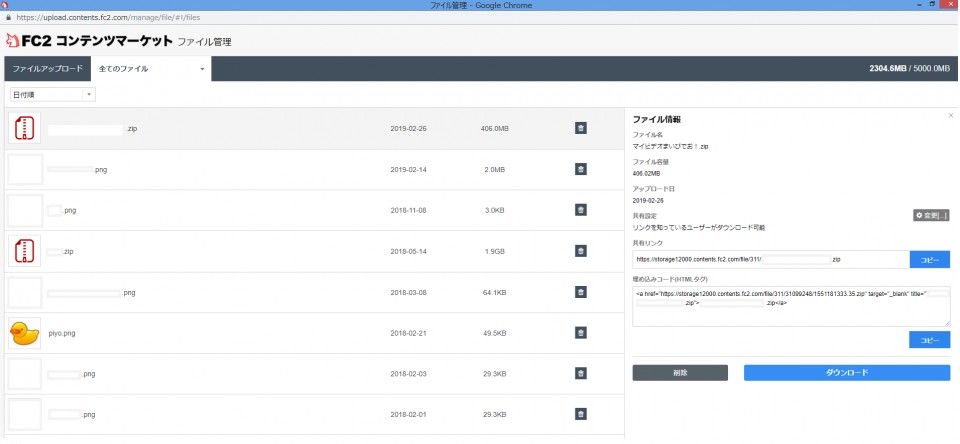
Task: Click the 変更 sharing settings button
Action: (930, 215)
